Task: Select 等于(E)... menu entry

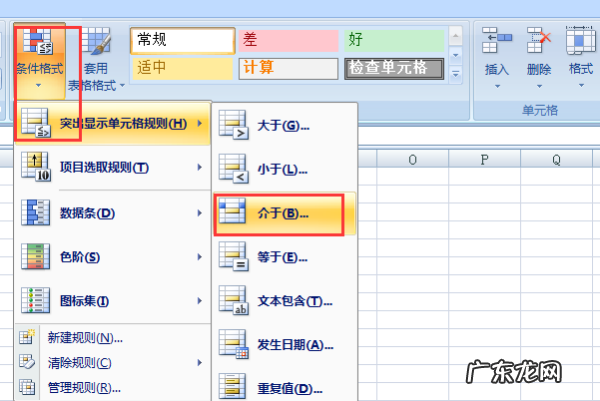Action: [285, 257]
